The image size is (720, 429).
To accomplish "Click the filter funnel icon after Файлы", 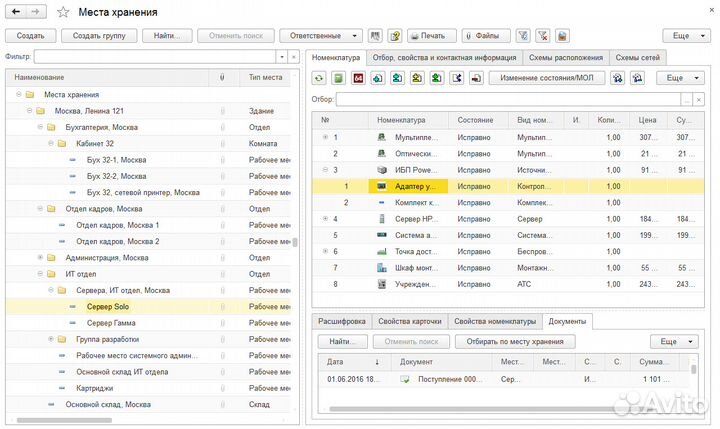I will click(523, 35).
